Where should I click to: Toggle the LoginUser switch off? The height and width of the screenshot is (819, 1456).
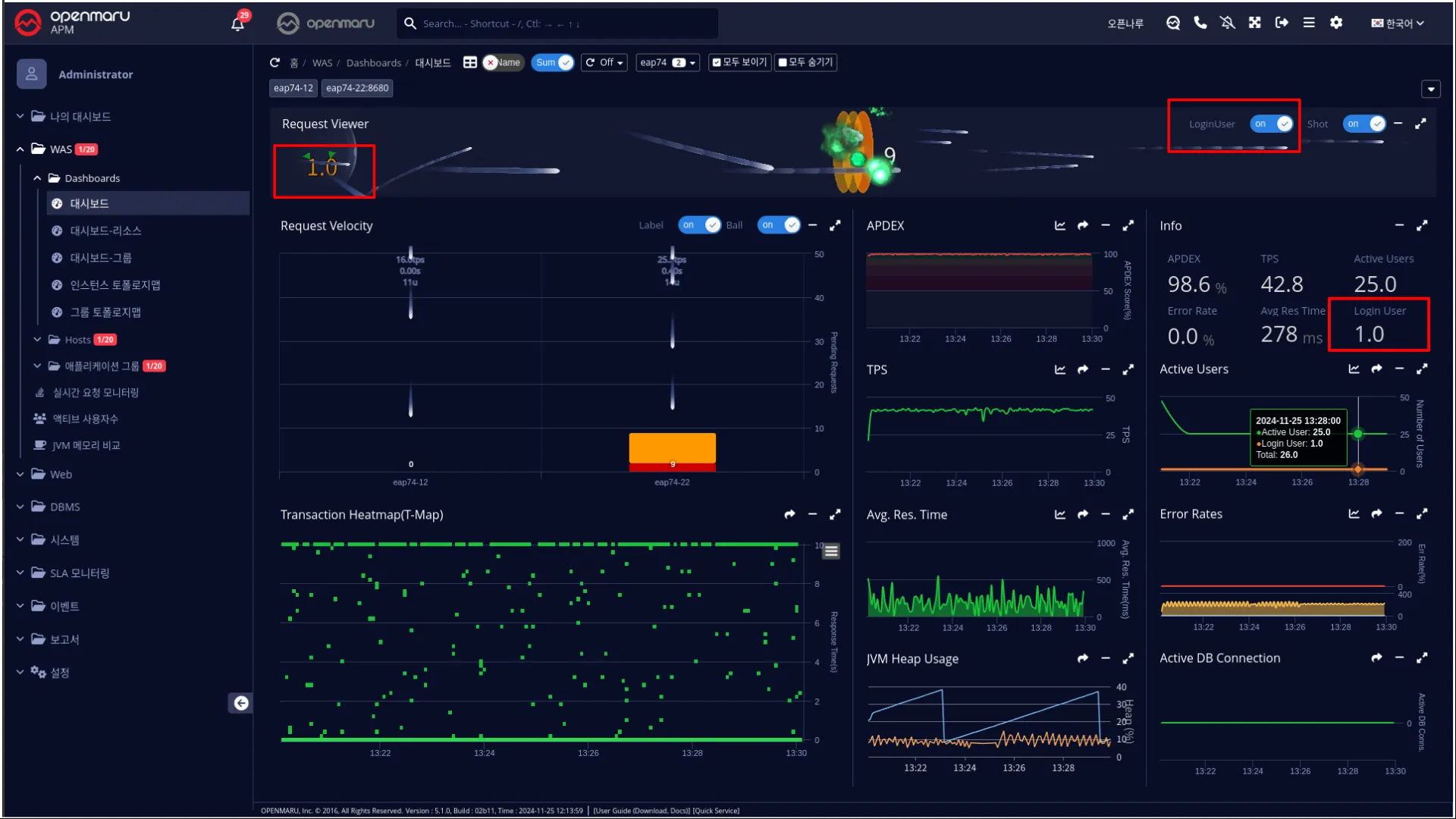(1272, 124)
